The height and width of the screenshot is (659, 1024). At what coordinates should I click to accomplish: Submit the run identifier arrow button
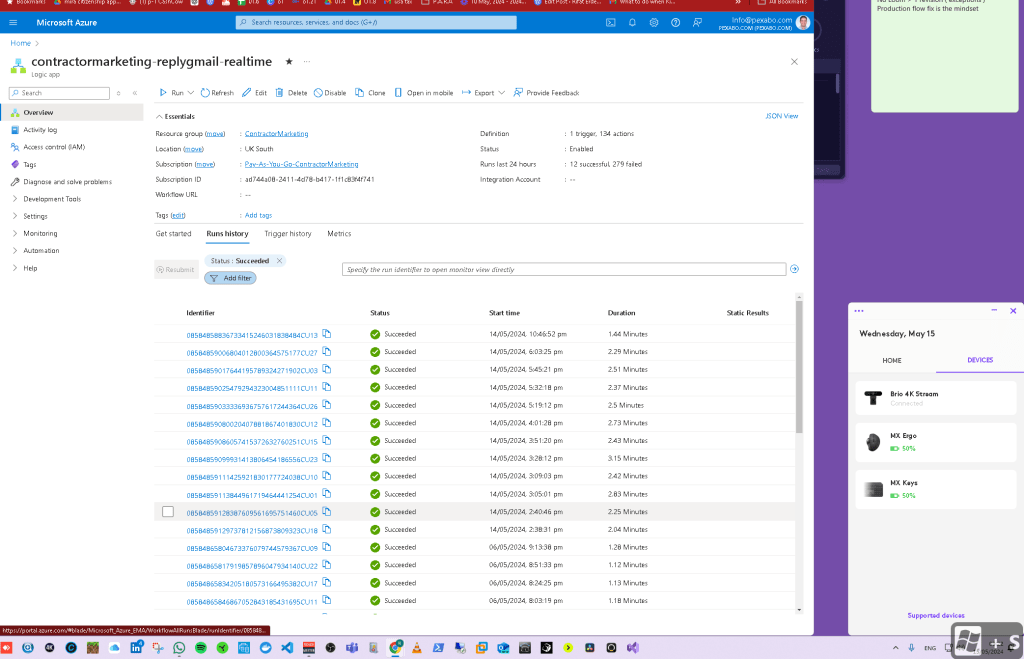[794, 269]
